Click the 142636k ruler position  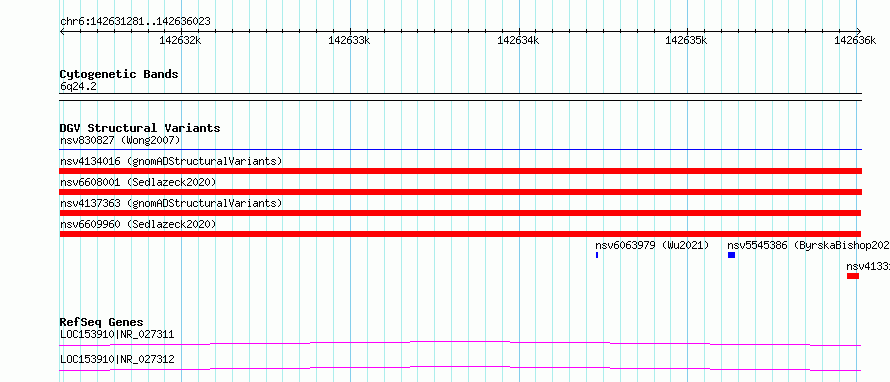(x=855, y=40)
